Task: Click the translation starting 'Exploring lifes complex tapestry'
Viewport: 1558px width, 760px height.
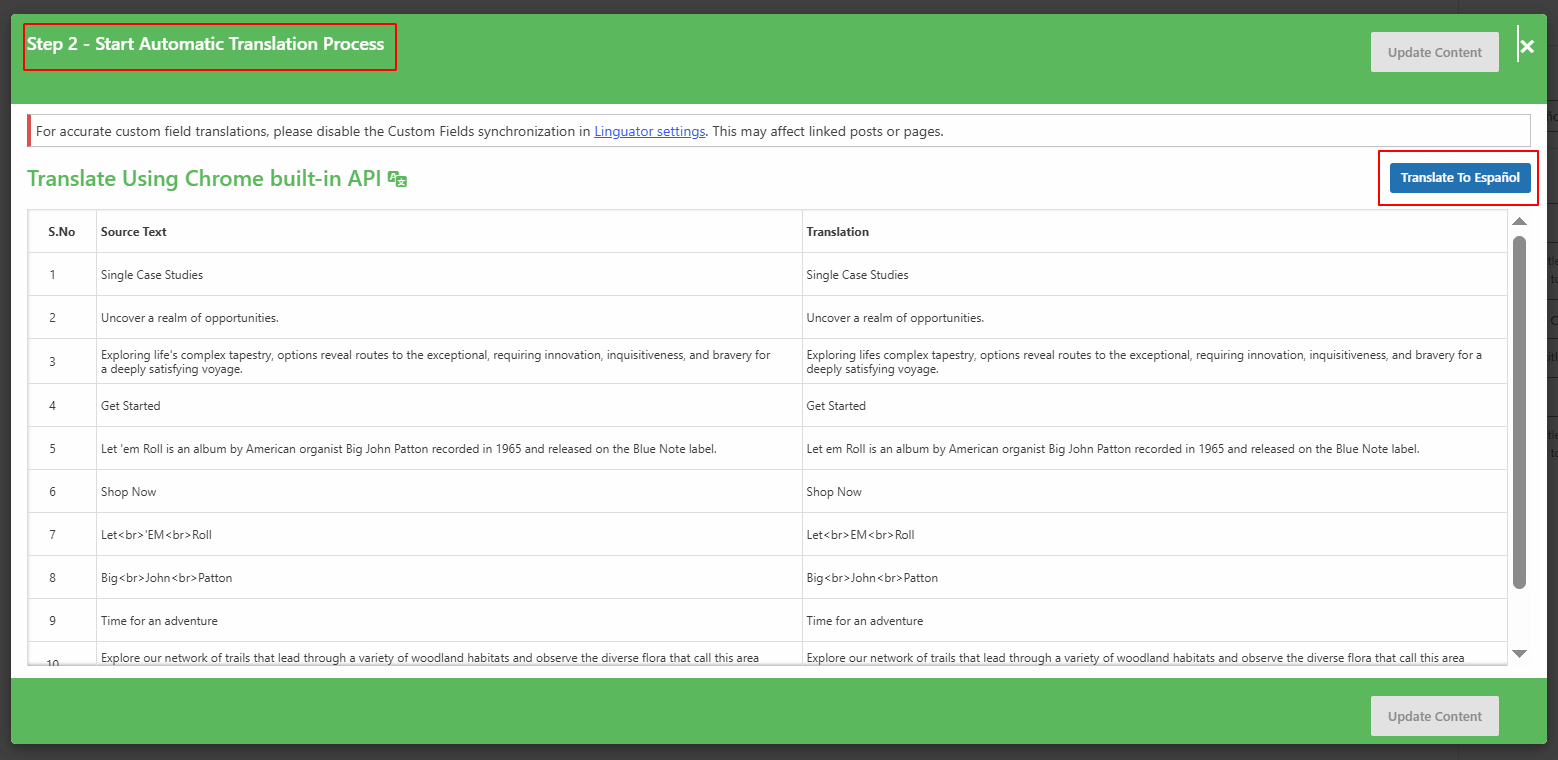Action: pos(1144,362)
